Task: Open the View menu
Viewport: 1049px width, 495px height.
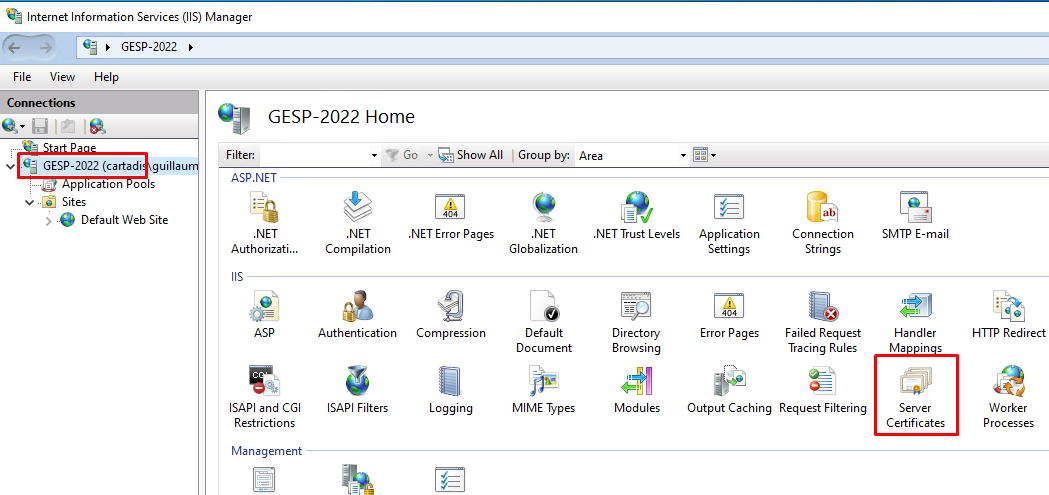Action: (x=62, y=77)
